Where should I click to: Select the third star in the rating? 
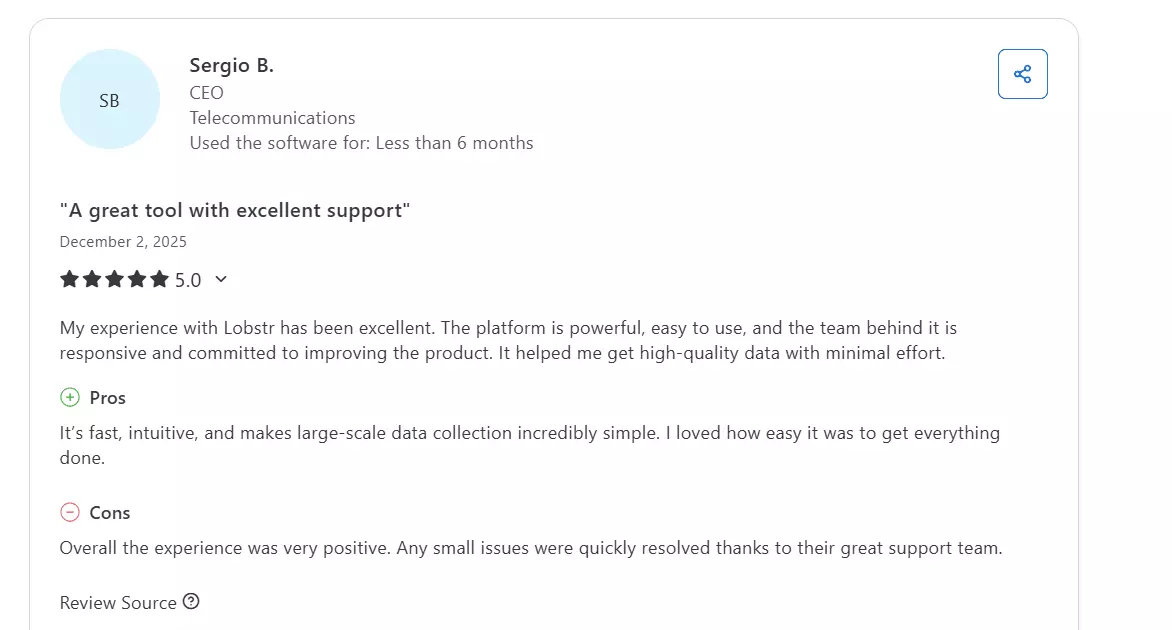click(116, 279)
